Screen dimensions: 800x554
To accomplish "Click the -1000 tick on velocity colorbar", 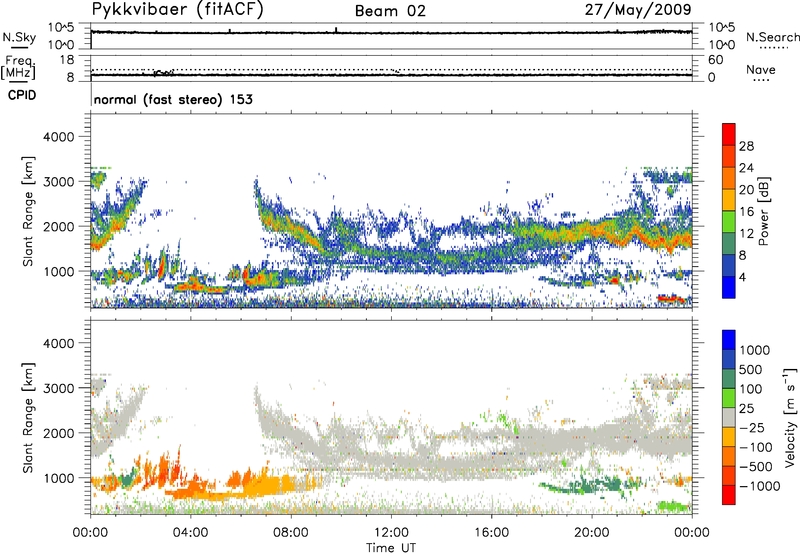I will coord(759,486).
